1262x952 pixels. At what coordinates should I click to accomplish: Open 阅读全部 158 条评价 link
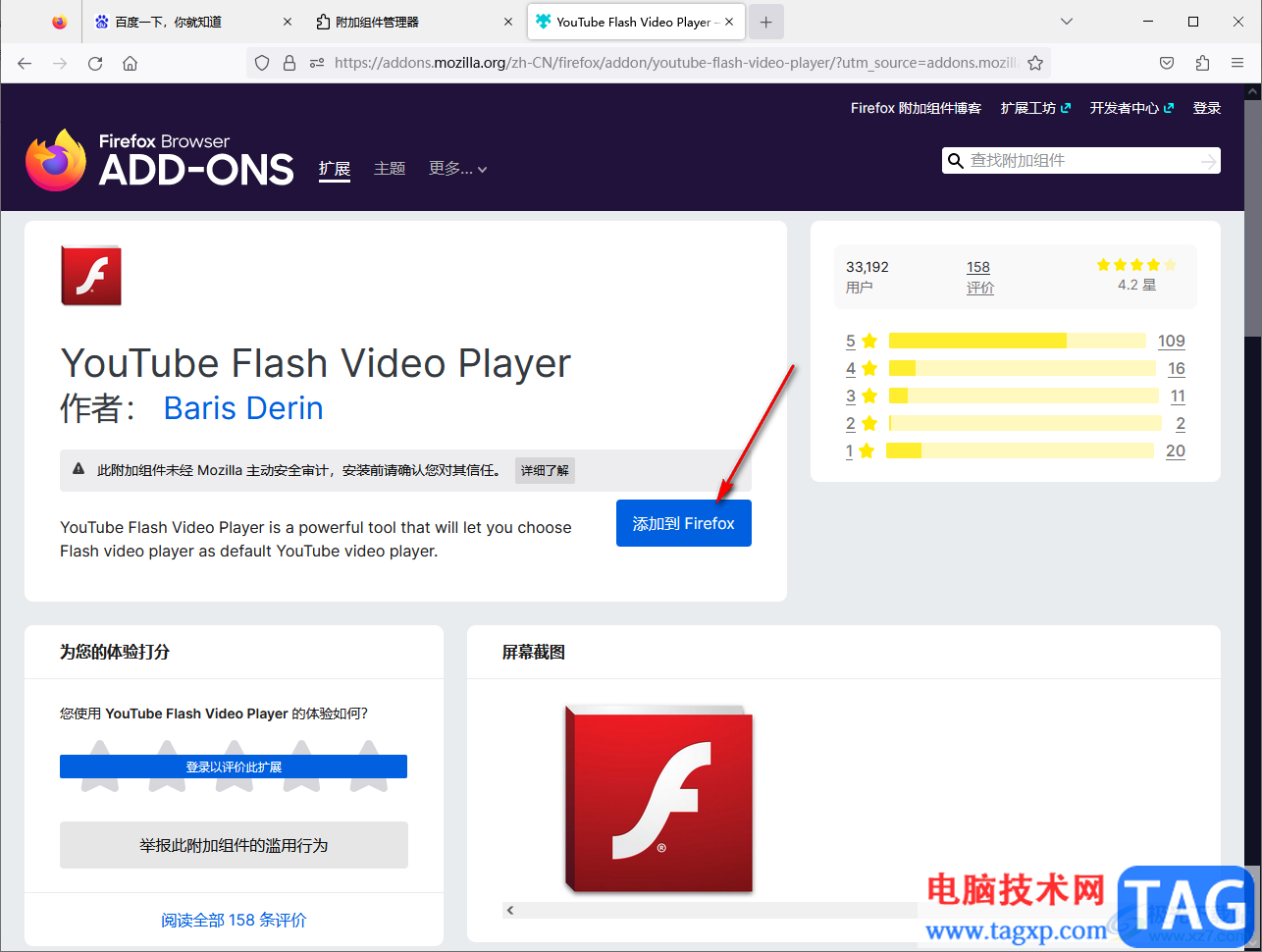pos(234,920)
